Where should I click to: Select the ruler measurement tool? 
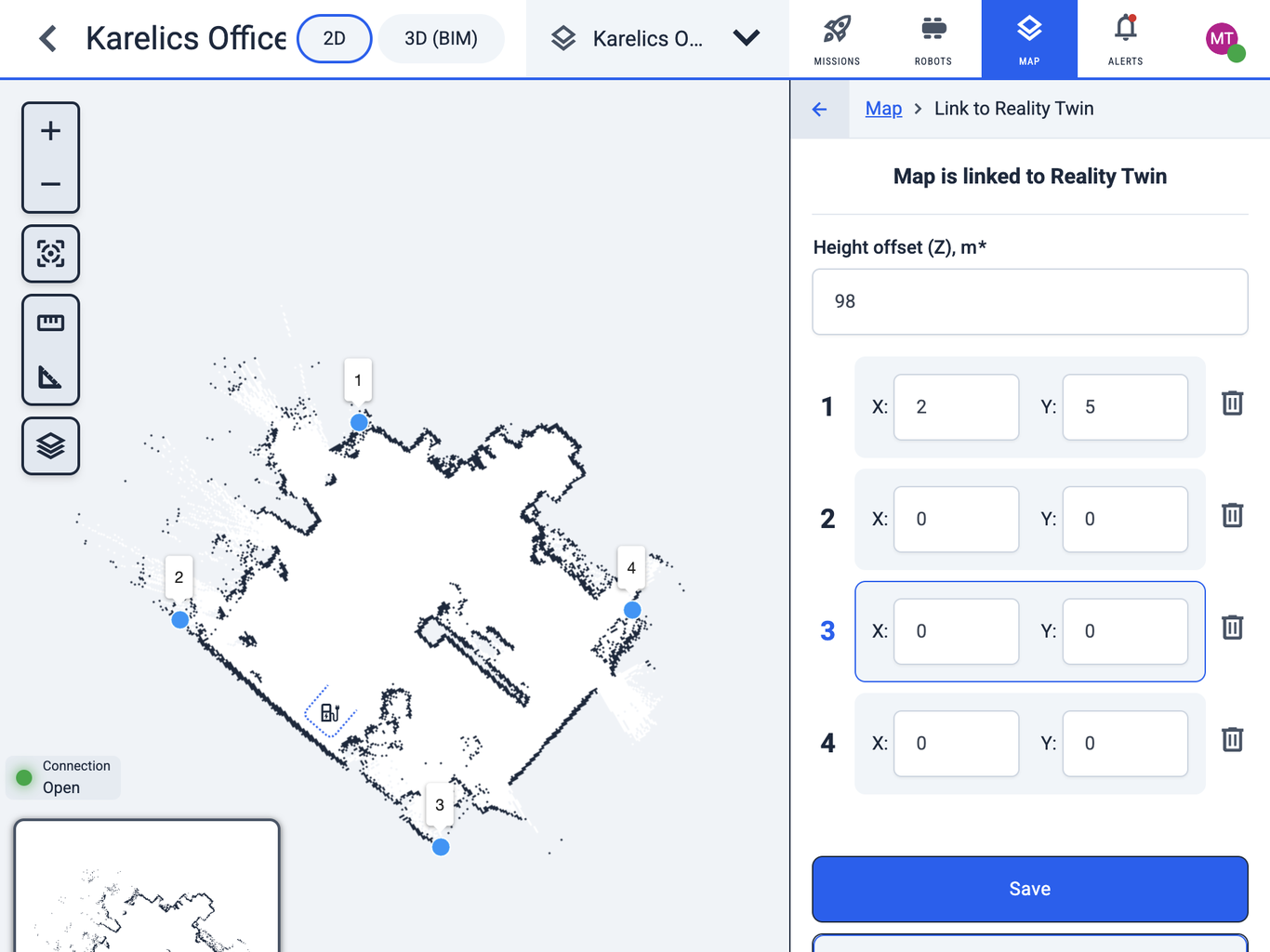click(x=51, y=324)
